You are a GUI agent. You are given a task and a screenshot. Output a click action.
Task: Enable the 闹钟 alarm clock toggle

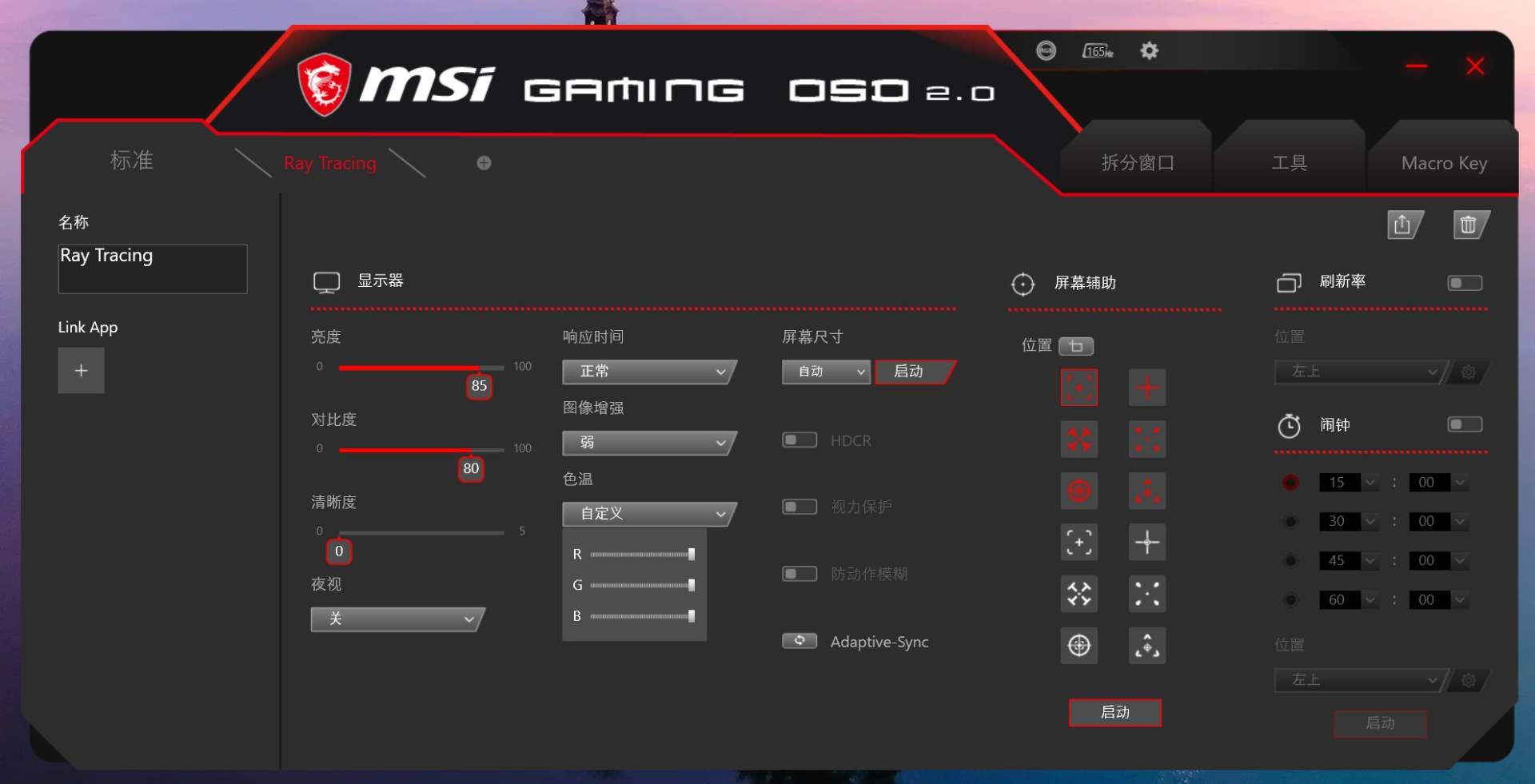pos(1465,424)
